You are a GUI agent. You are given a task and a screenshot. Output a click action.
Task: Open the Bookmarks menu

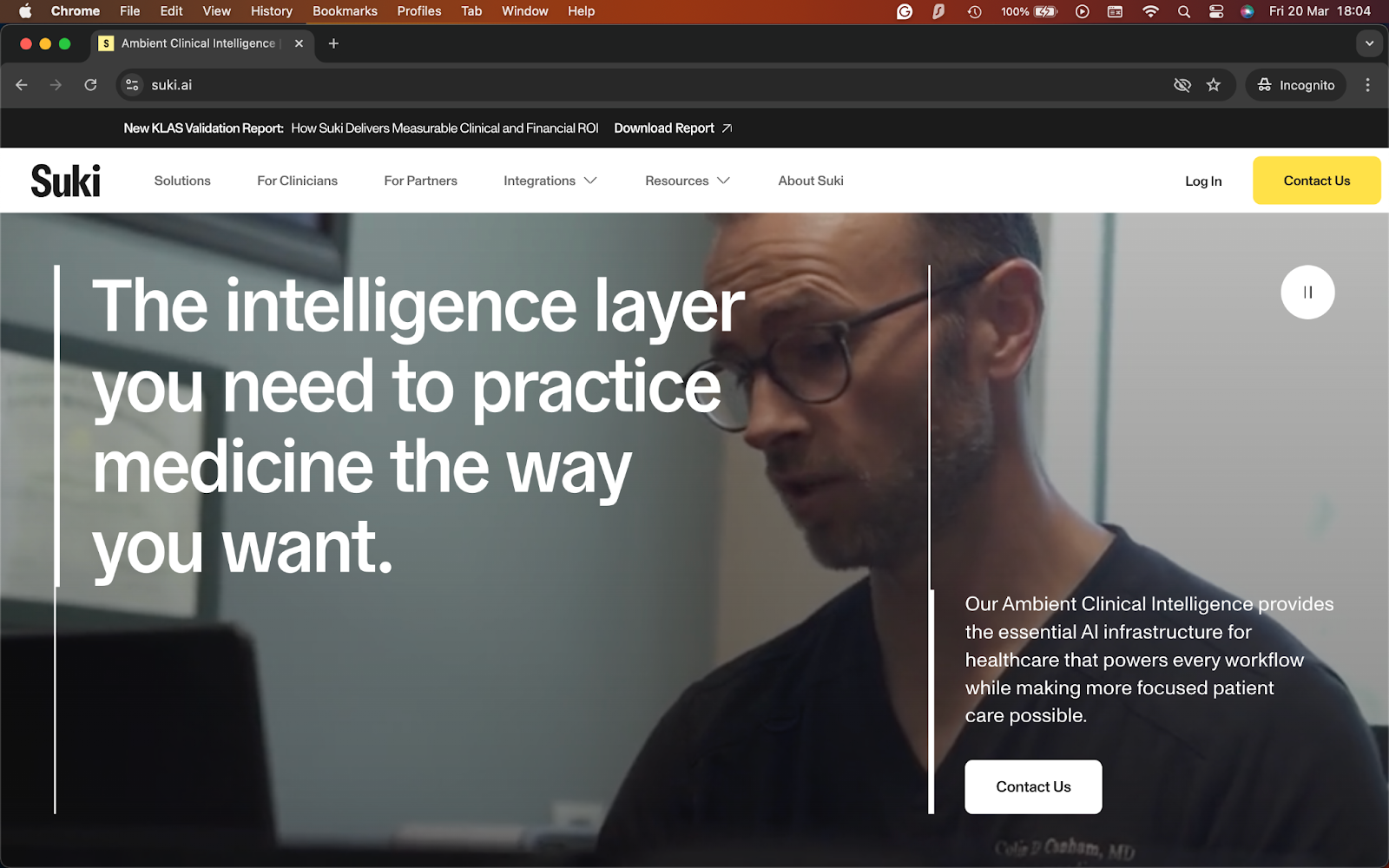(345, 11)
